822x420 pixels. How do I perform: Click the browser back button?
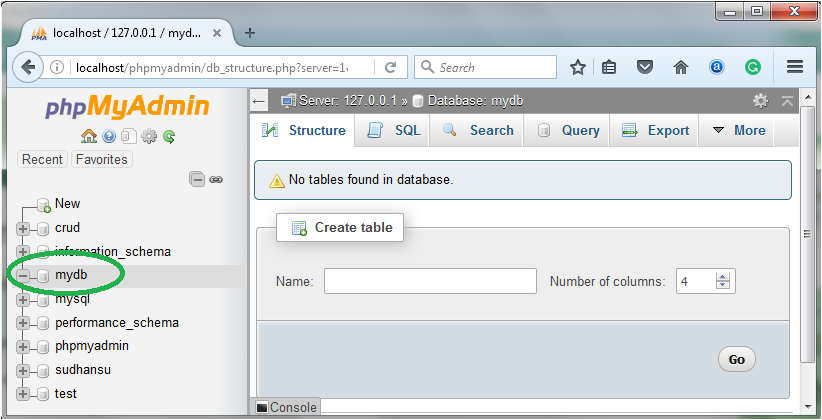[x=28, y=68]
